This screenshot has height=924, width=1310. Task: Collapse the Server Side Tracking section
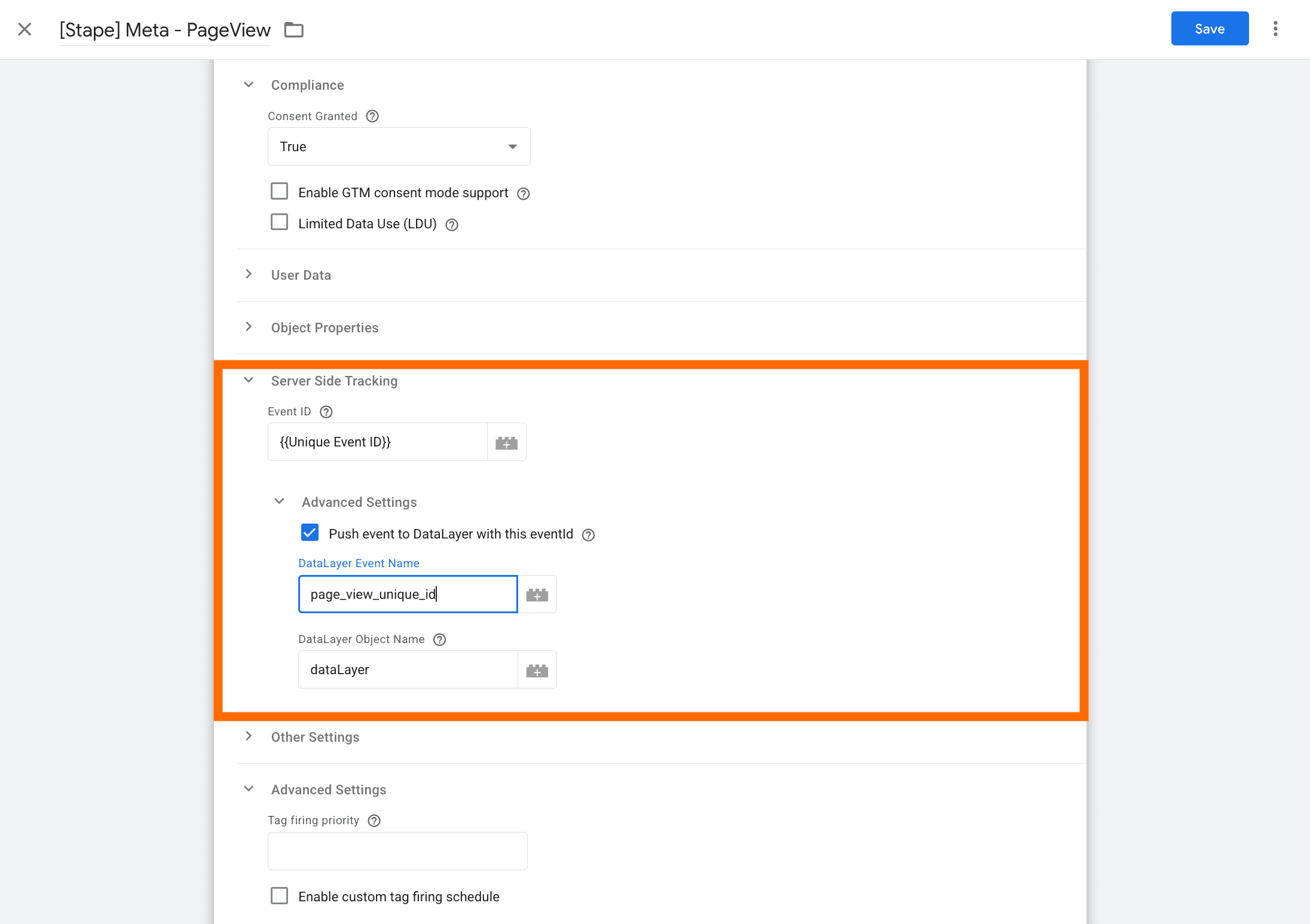click(249, 380)
